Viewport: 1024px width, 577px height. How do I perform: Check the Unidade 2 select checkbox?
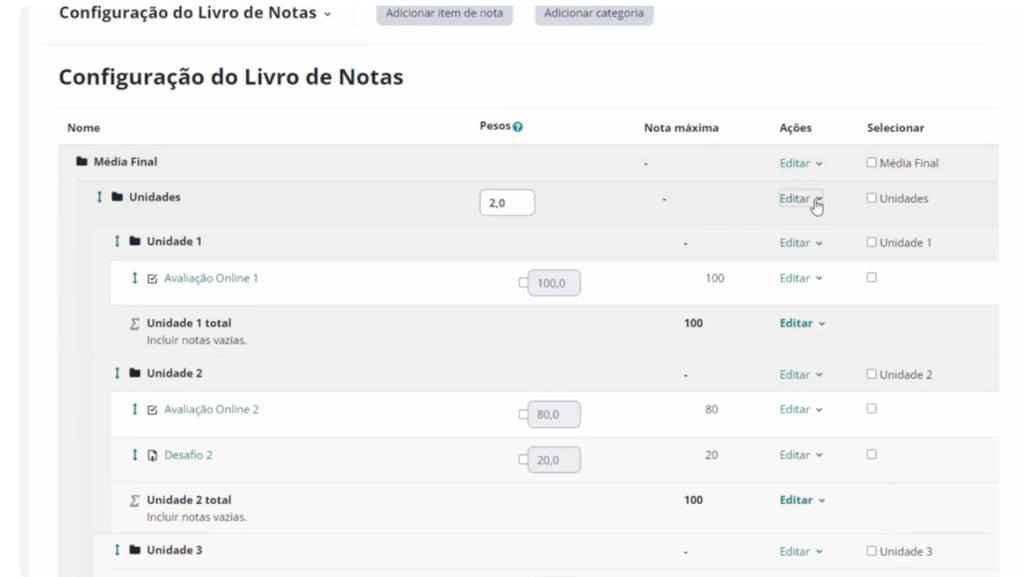(871, 374)
